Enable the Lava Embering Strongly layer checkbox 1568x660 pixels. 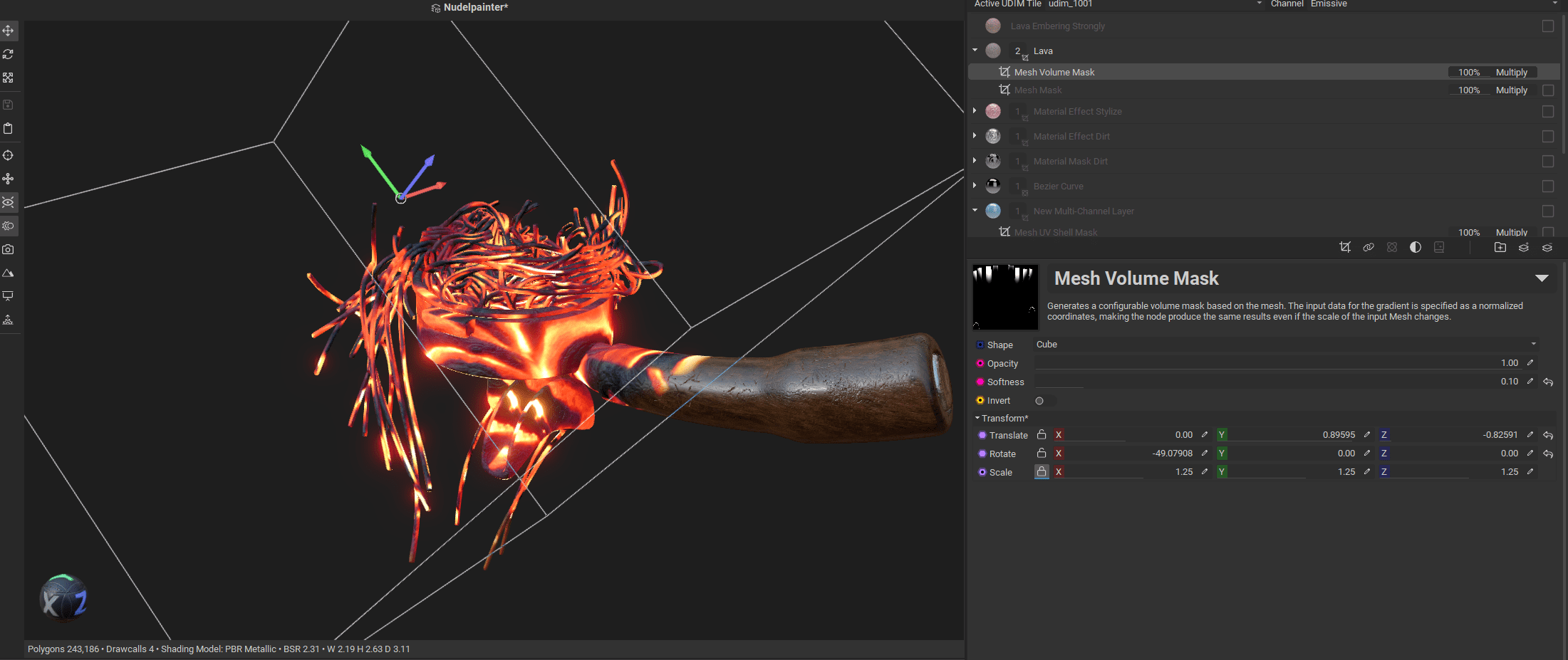[1547, 26]
